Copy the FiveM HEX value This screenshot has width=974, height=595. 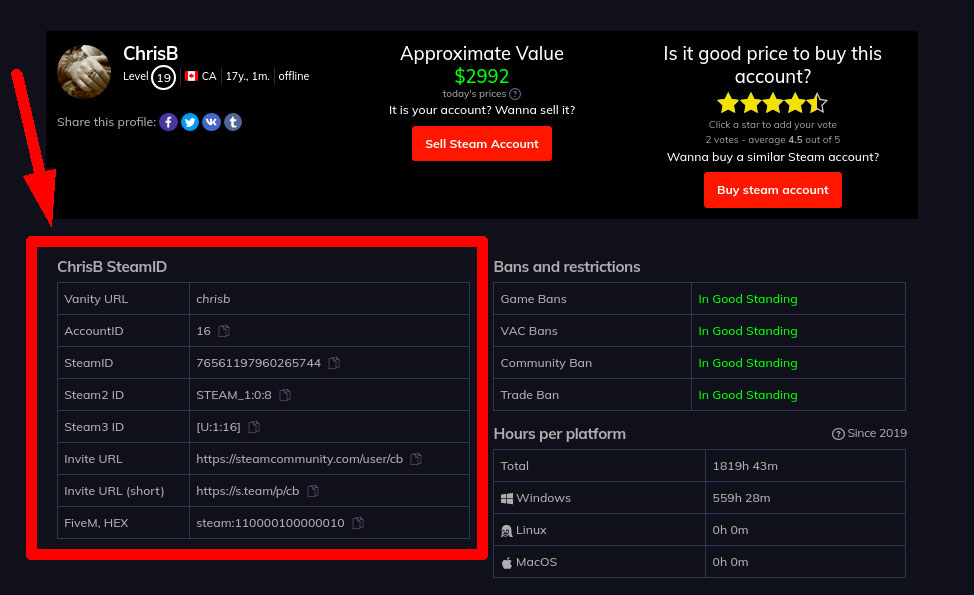click(x=358, y=523)
